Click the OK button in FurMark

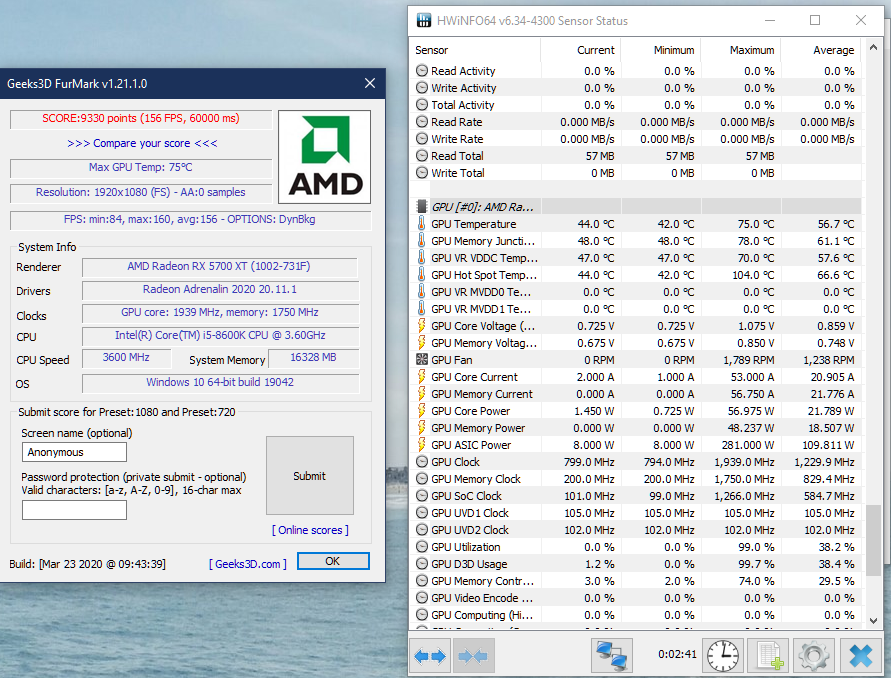coord(333,561)
